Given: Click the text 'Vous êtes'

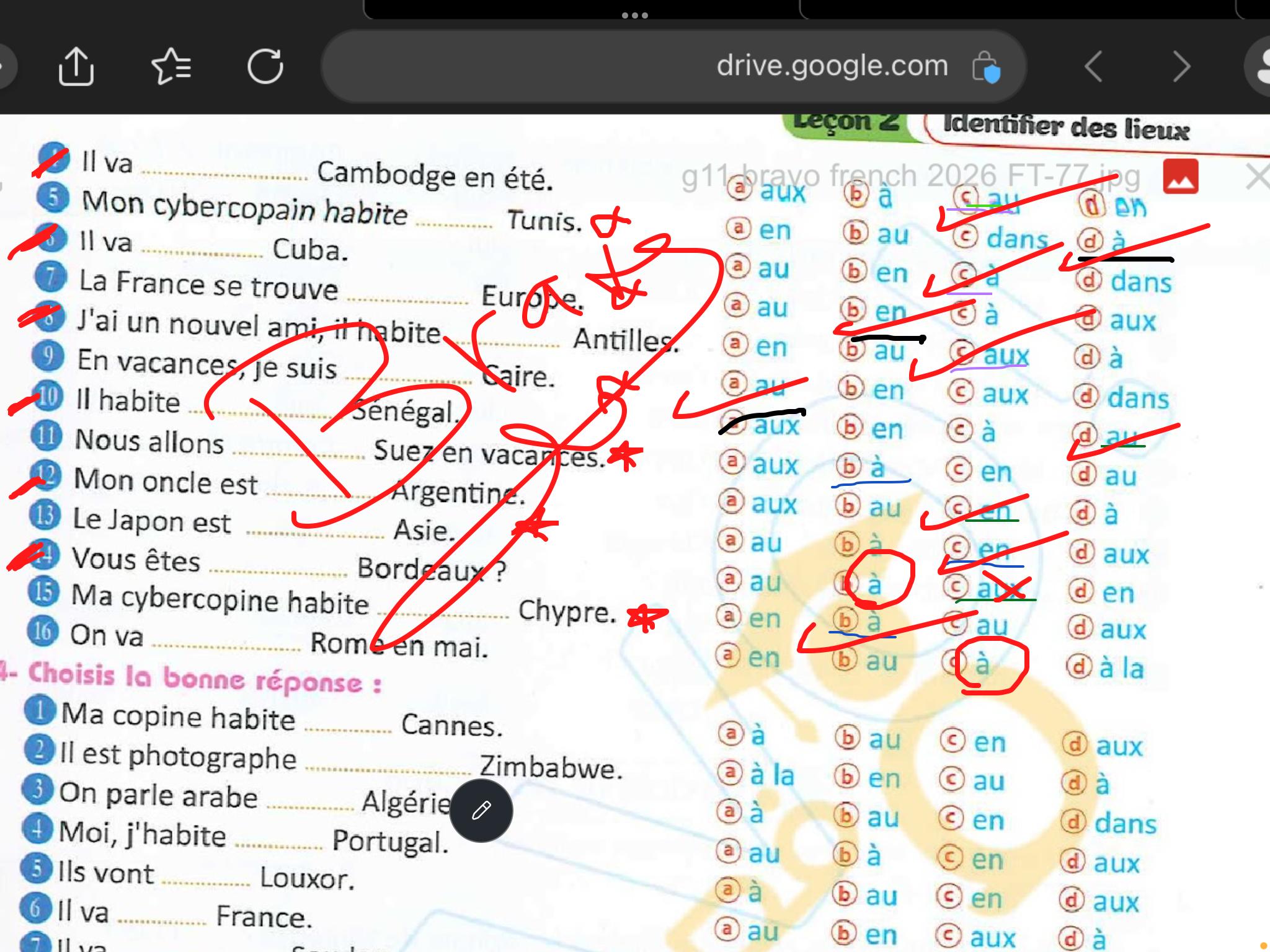Looking at the screenshot, I should 136,560.
